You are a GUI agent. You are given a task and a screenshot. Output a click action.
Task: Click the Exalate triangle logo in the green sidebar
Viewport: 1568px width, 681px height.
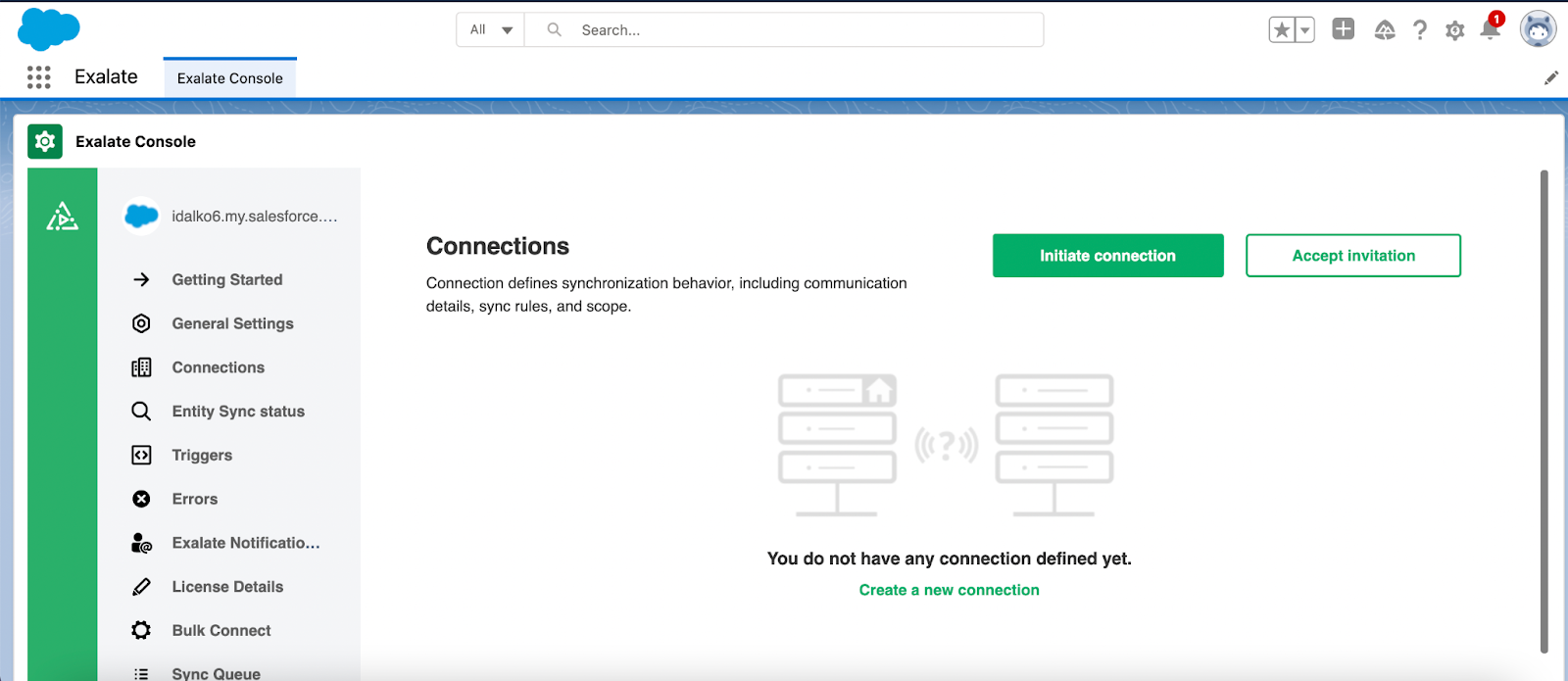click(x=63, y=216)
